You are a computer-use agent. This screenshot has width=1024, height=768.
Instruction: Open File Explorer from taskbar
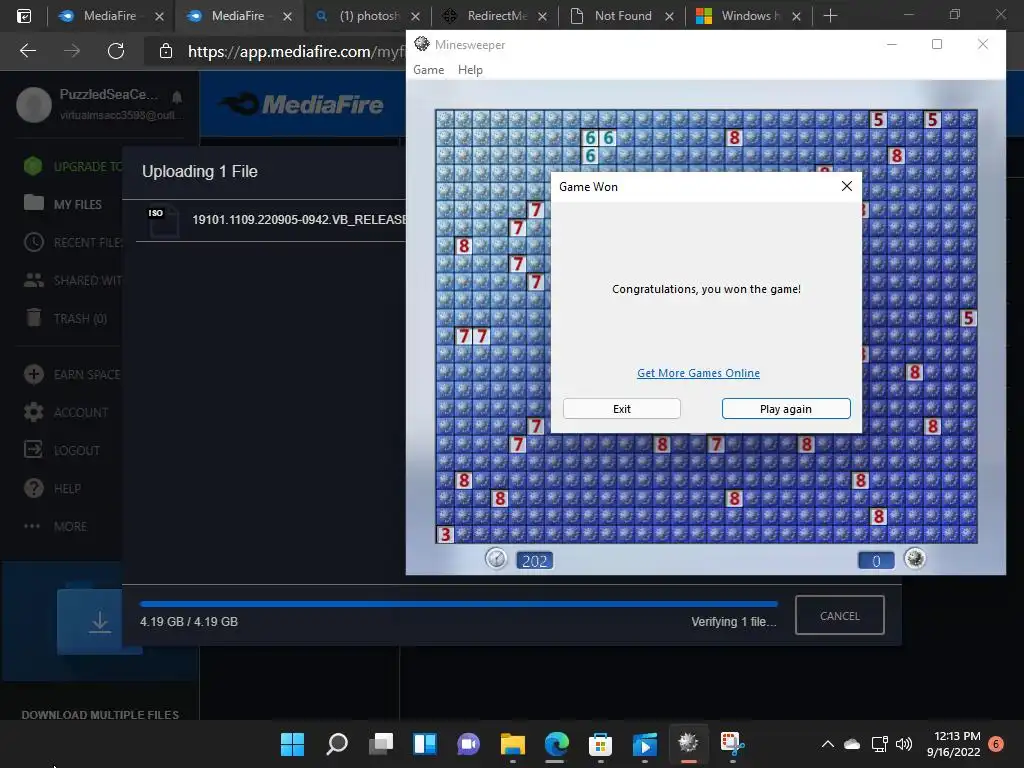(513, 743)
